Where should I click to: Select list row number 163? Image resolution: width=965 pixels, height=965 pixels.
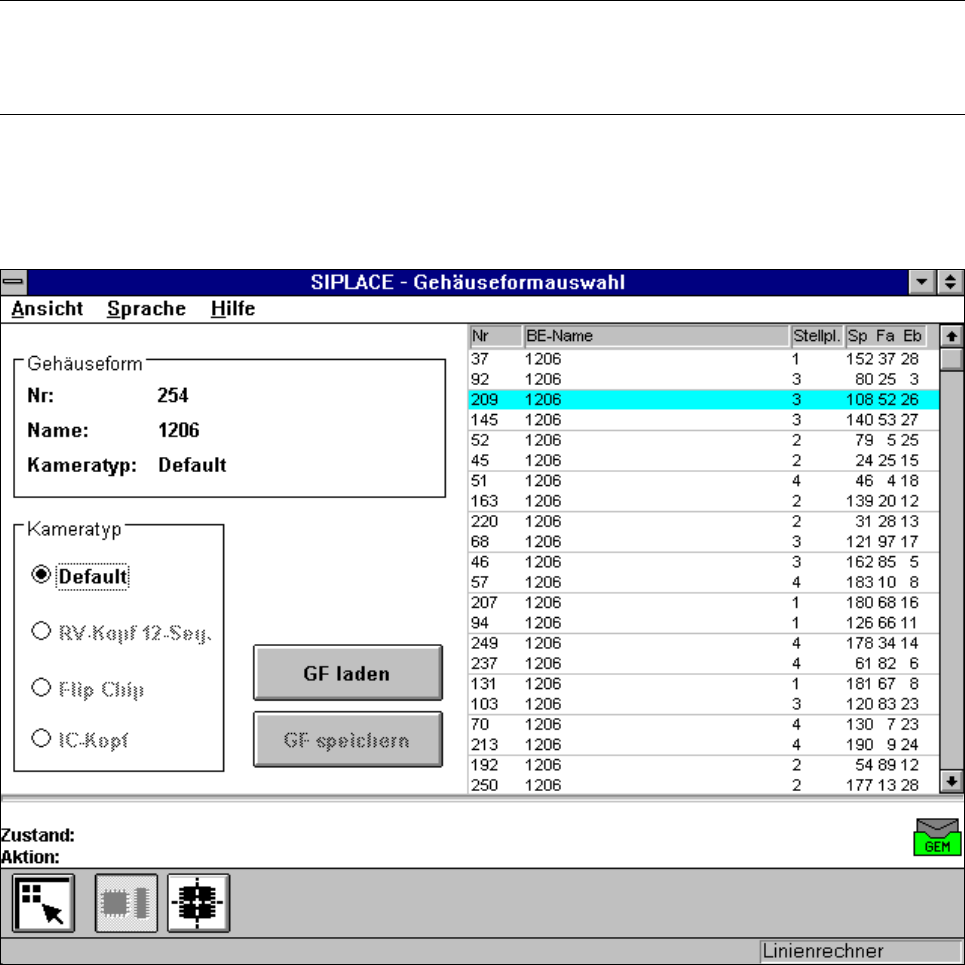tap(703, 501)
